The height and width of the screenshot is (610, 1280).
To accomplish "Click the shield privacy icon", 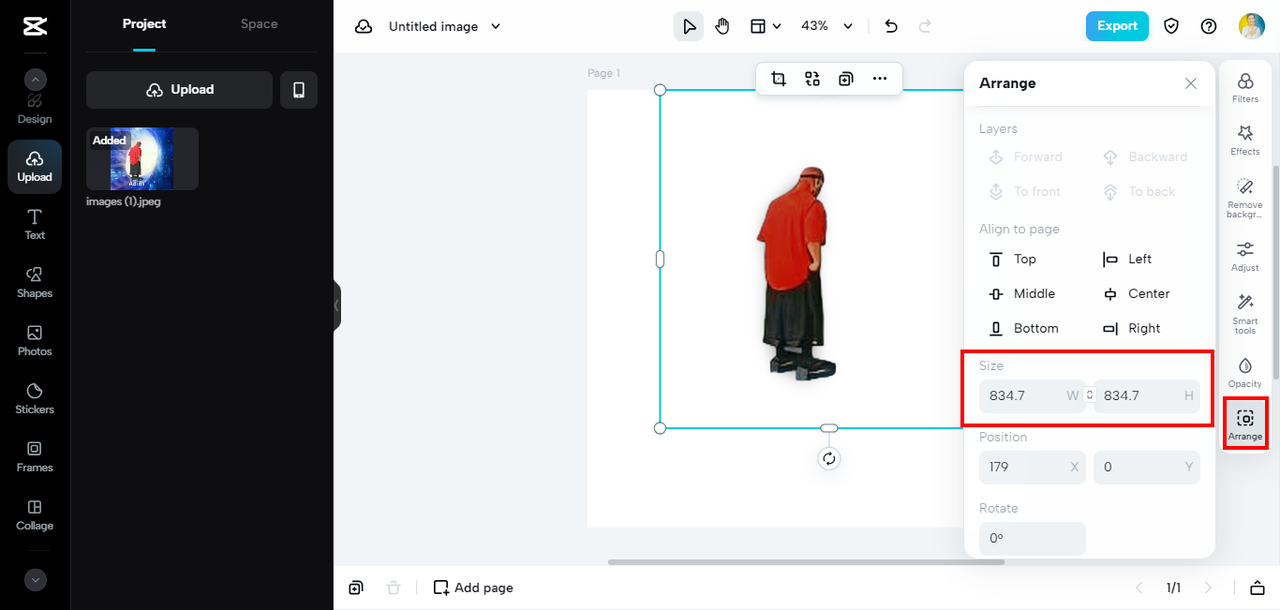I will click(1171, 26).
